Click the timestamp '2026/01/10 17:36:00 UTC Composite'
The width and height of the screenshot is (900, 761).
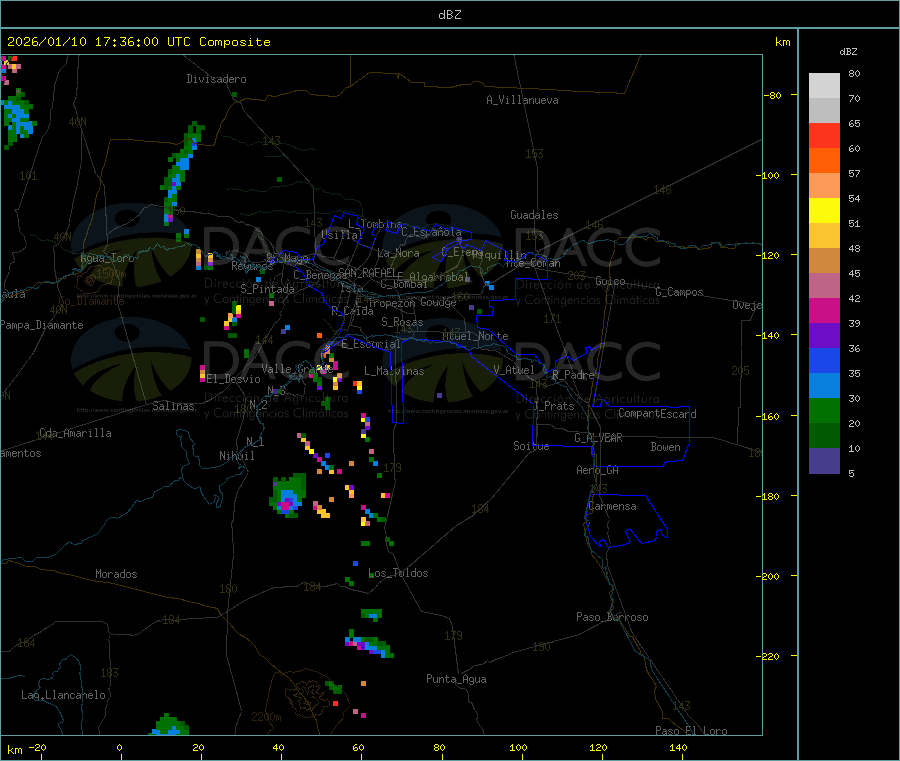(138, 42)
